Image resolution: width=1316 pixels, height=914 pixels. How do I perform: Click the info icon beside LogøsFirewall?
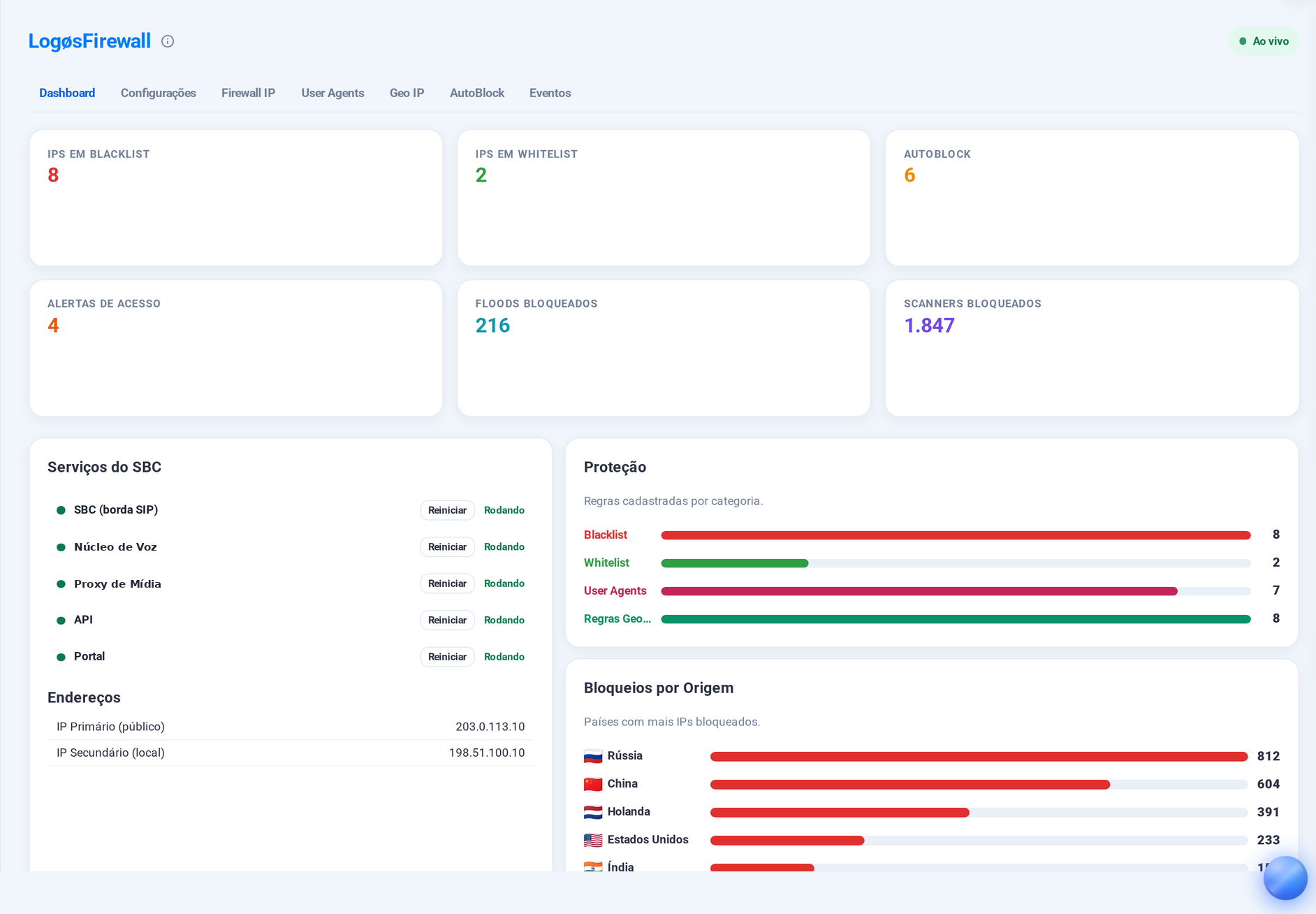click(x=168, y=41)
